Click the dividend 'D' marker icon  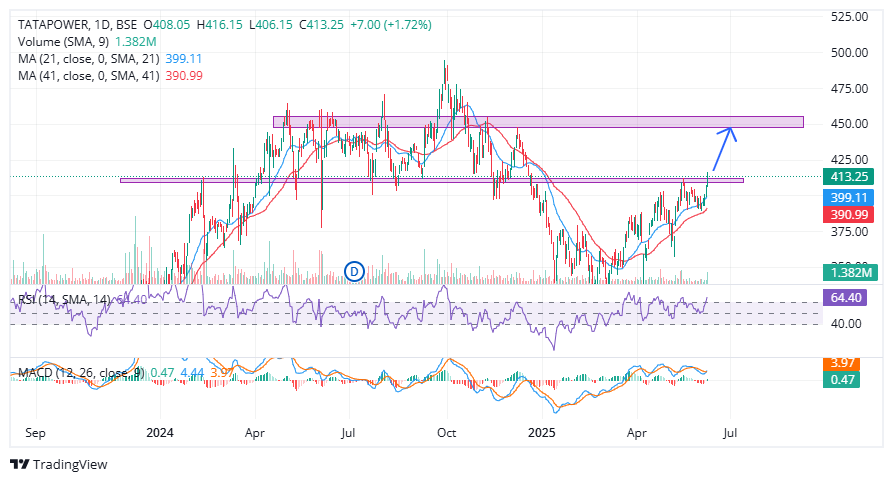click(354, 272)
